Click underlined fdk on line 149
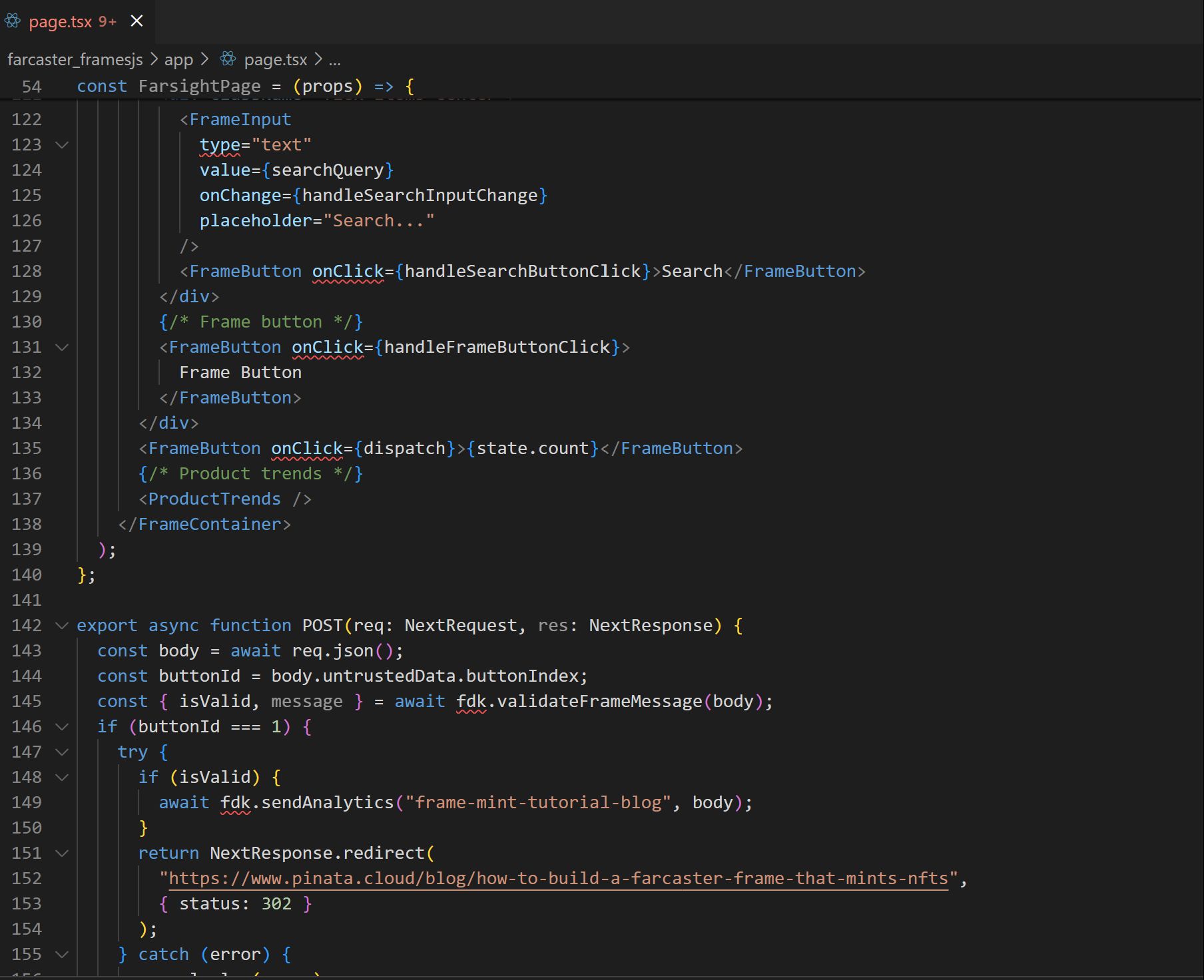Viewport: 1204px width, 980px height. click(x=236, y=802)
